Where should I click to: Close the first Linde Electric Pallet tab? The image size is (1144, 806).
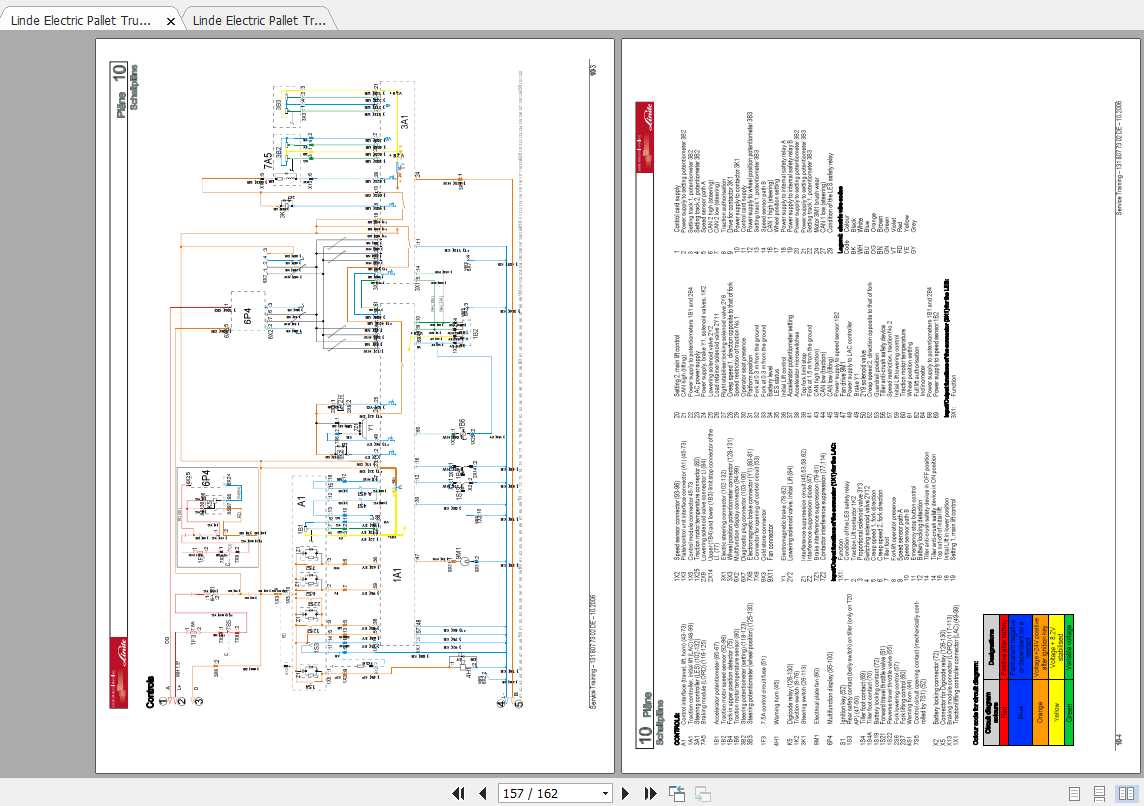(171, 21)
